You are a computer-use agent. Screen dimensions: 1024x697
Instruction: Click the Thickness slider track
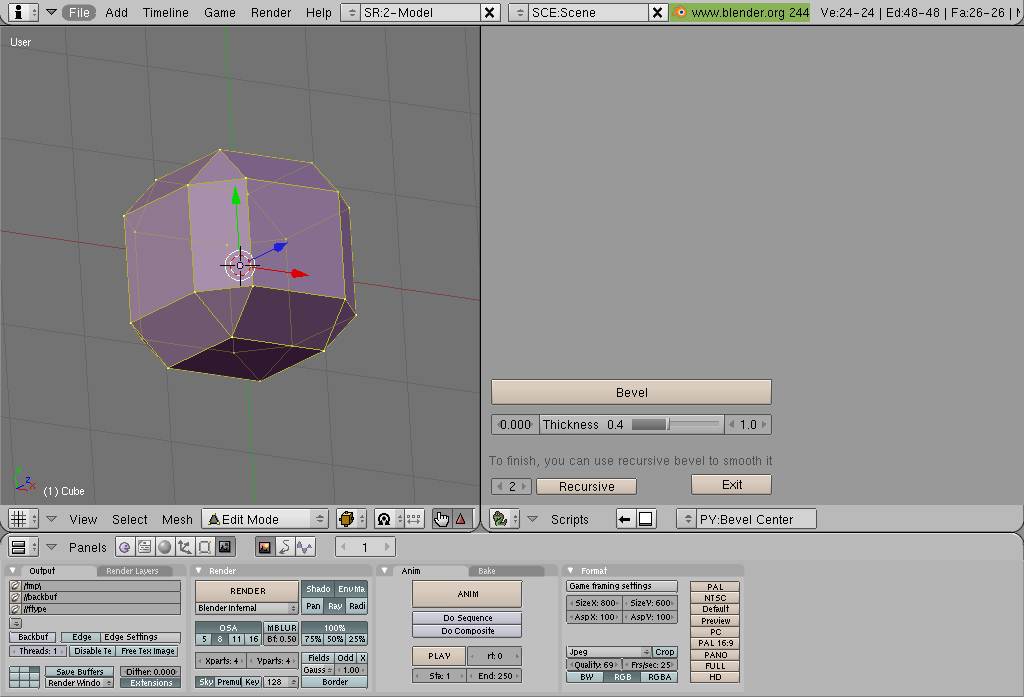(677, 424)
